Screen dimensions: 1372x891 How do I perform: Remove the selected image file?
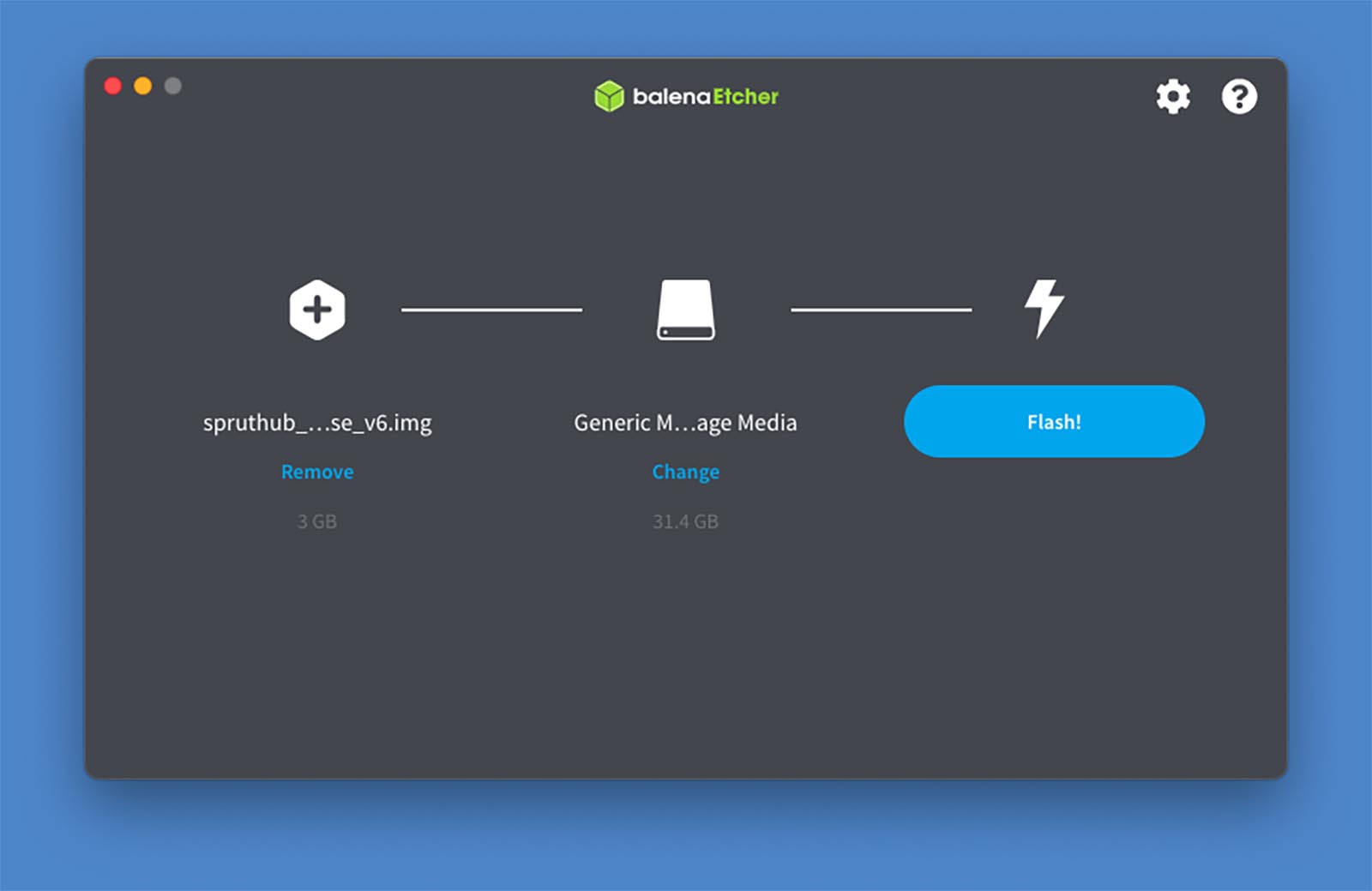pos(317,472)
